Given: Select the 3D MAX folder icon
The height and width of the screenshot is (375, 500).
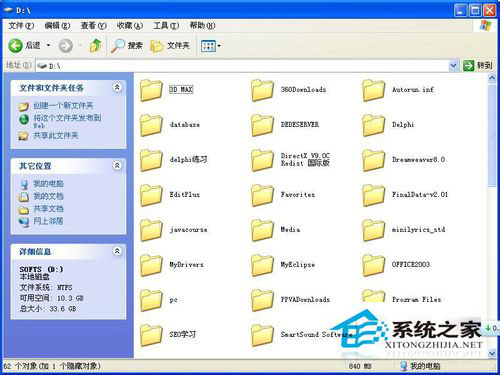Looking at the screenshot, I should coord(151,90).
